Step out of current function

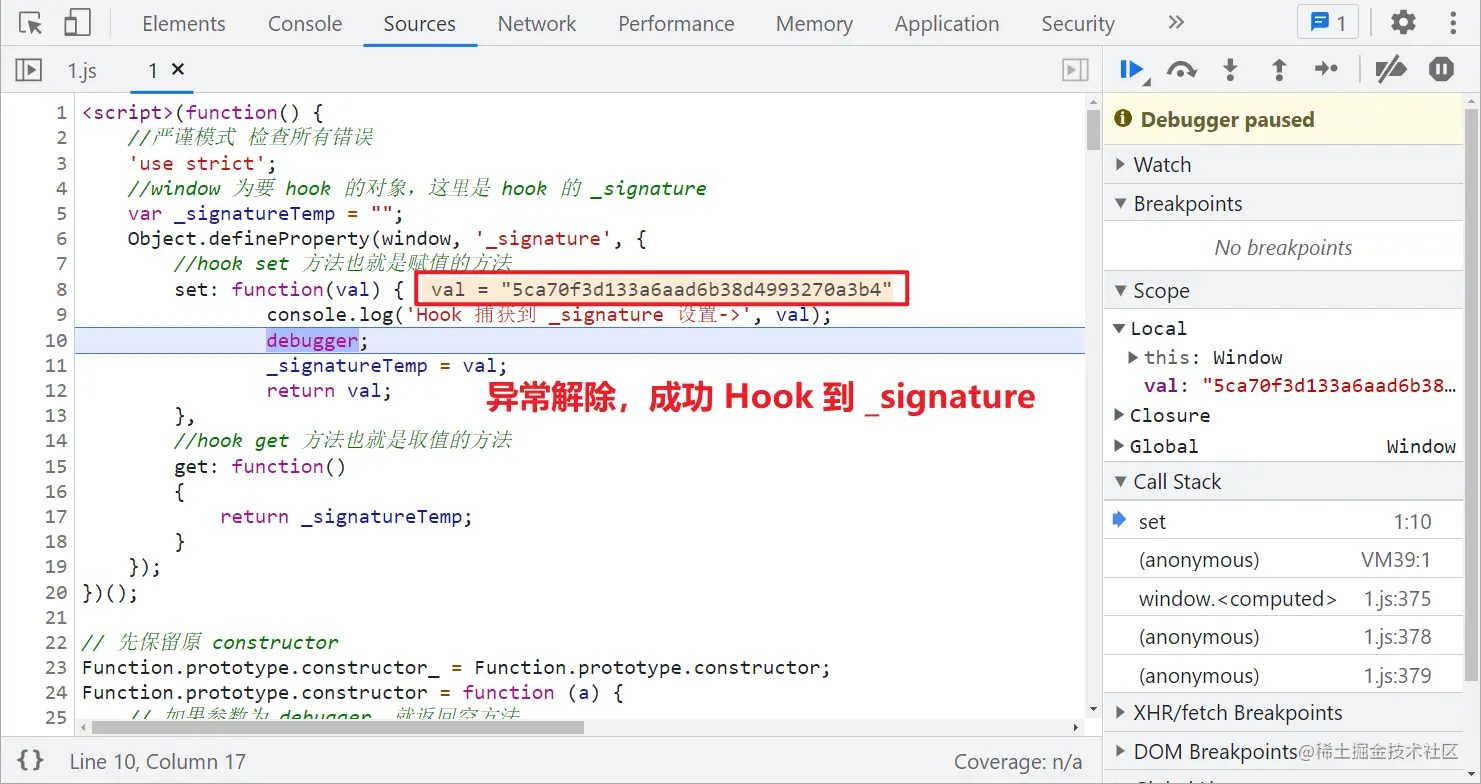[x=1278, y=70]
